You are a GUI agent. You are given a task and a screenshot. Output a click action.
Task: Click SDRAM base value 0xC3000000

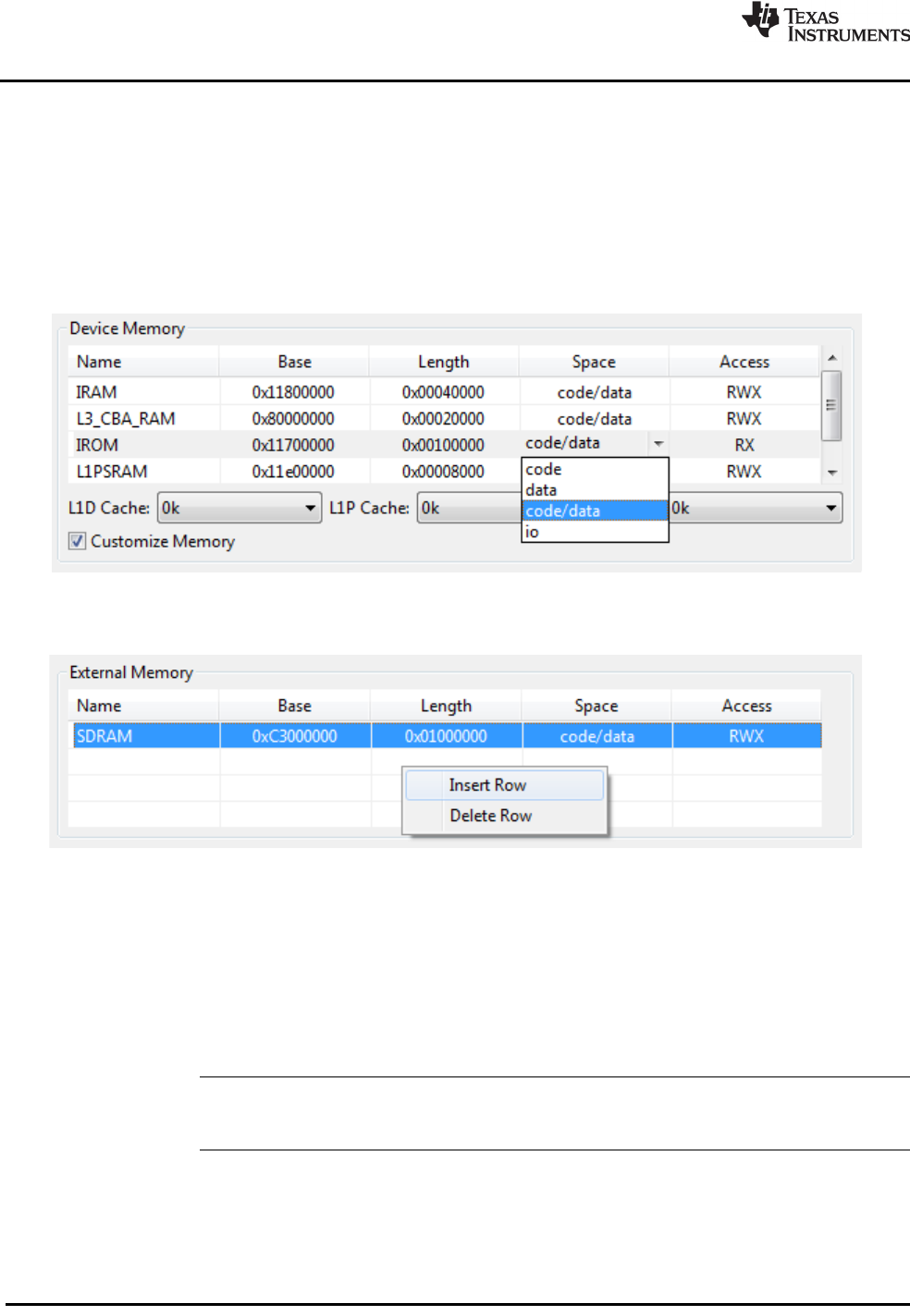click(295, 736)
